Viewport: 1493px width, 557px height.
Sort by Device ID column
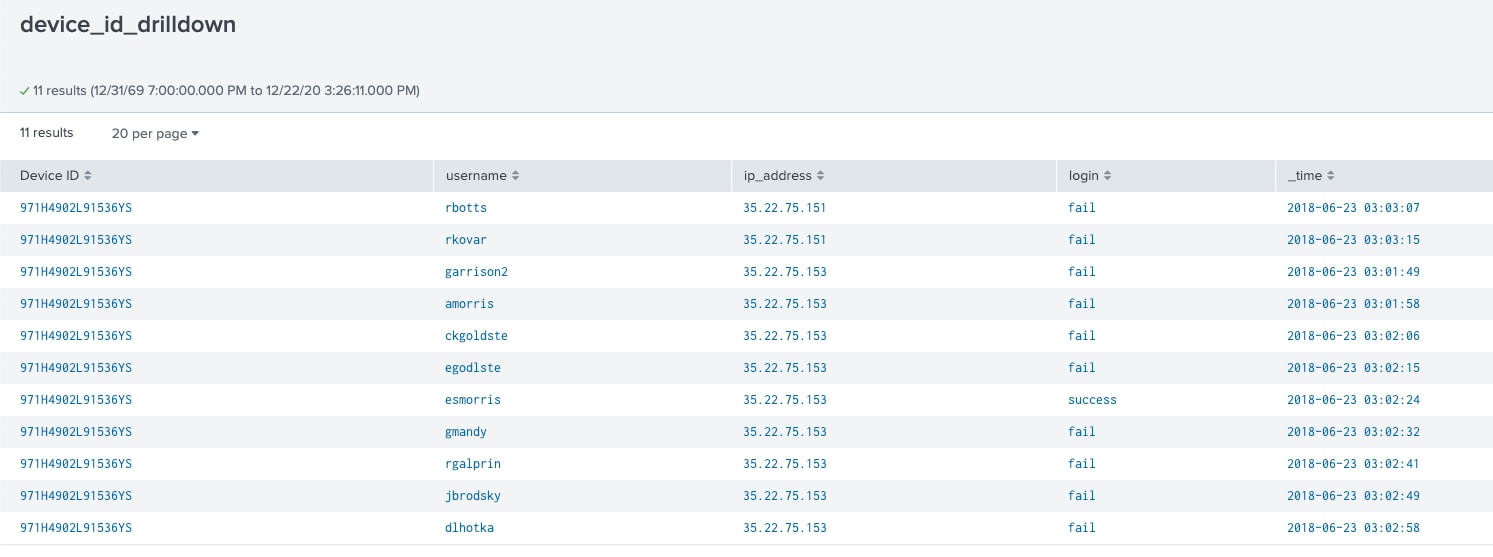pos(56,176)
